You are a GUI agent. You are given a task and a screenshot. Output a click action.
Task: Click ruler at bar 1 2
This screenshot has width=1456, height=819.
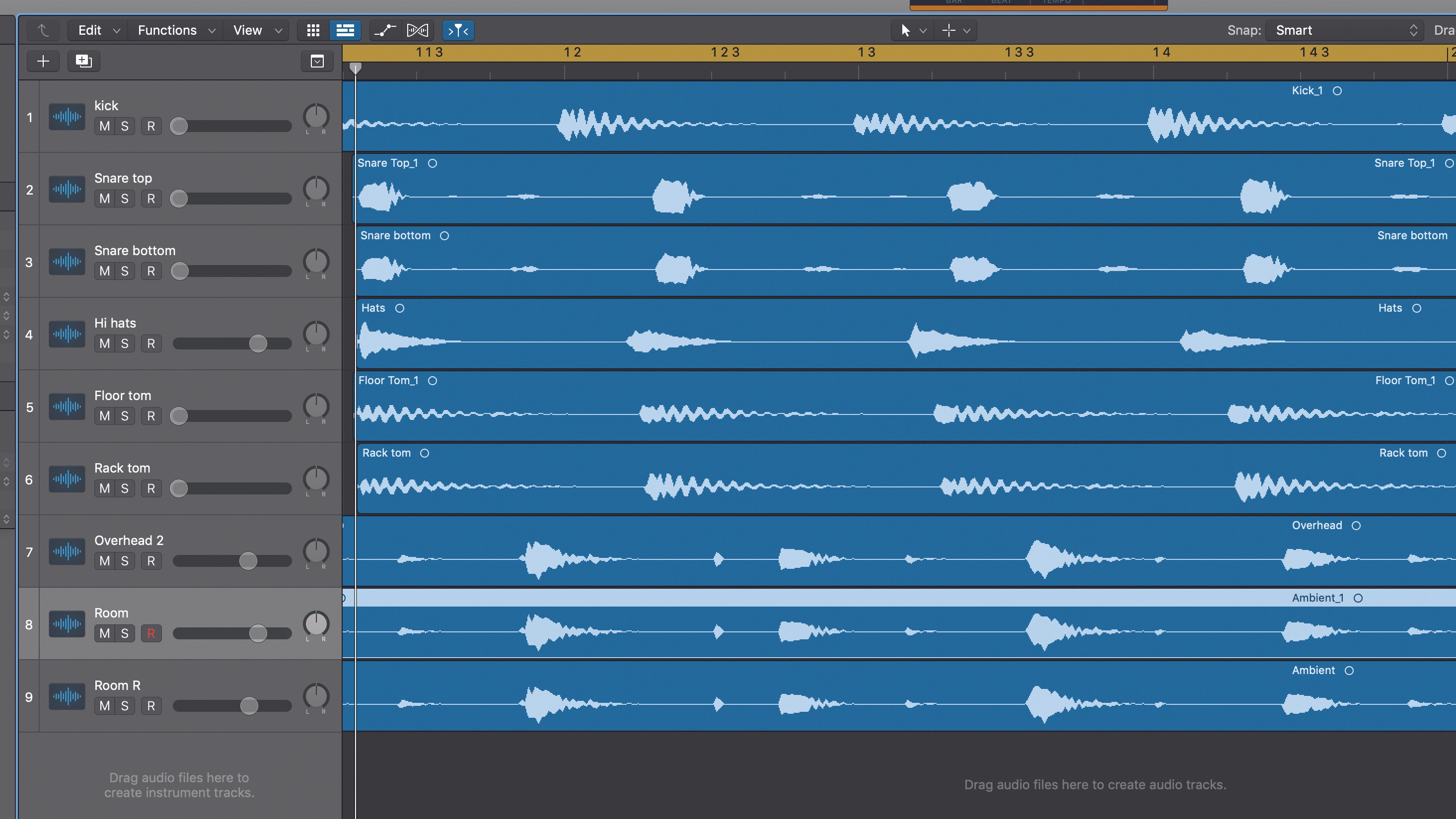(x=572, y=53)
